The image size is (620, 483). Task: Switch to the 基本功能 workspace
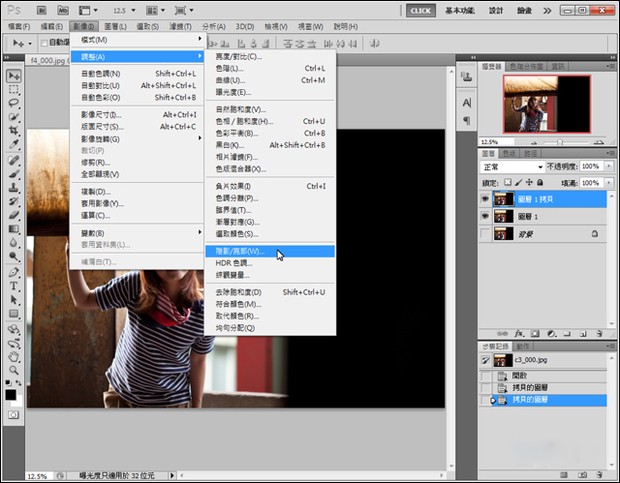pyautogui.click(x=461, y=9)
